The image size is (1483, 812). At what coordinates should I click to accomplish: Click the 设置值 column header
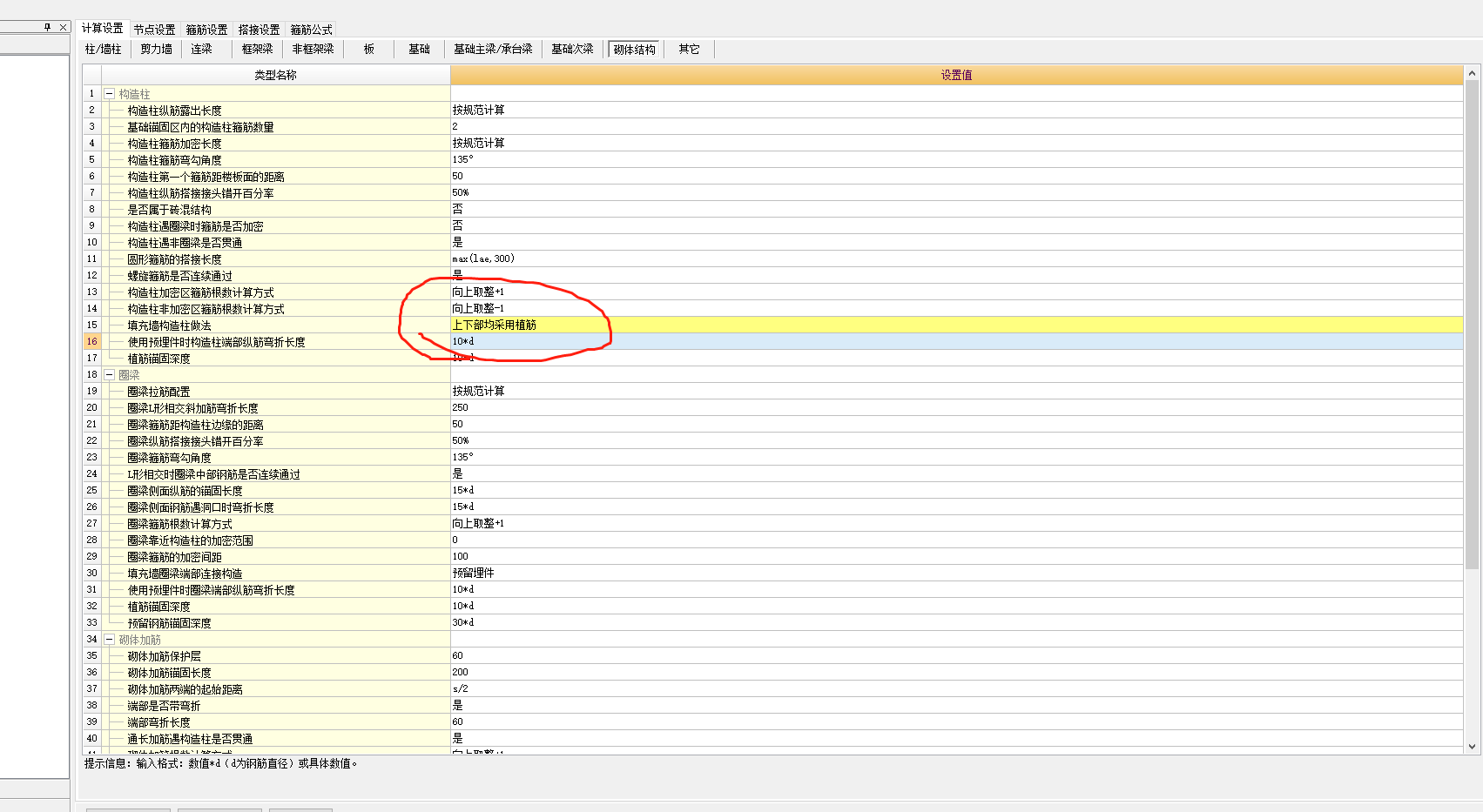956,76
